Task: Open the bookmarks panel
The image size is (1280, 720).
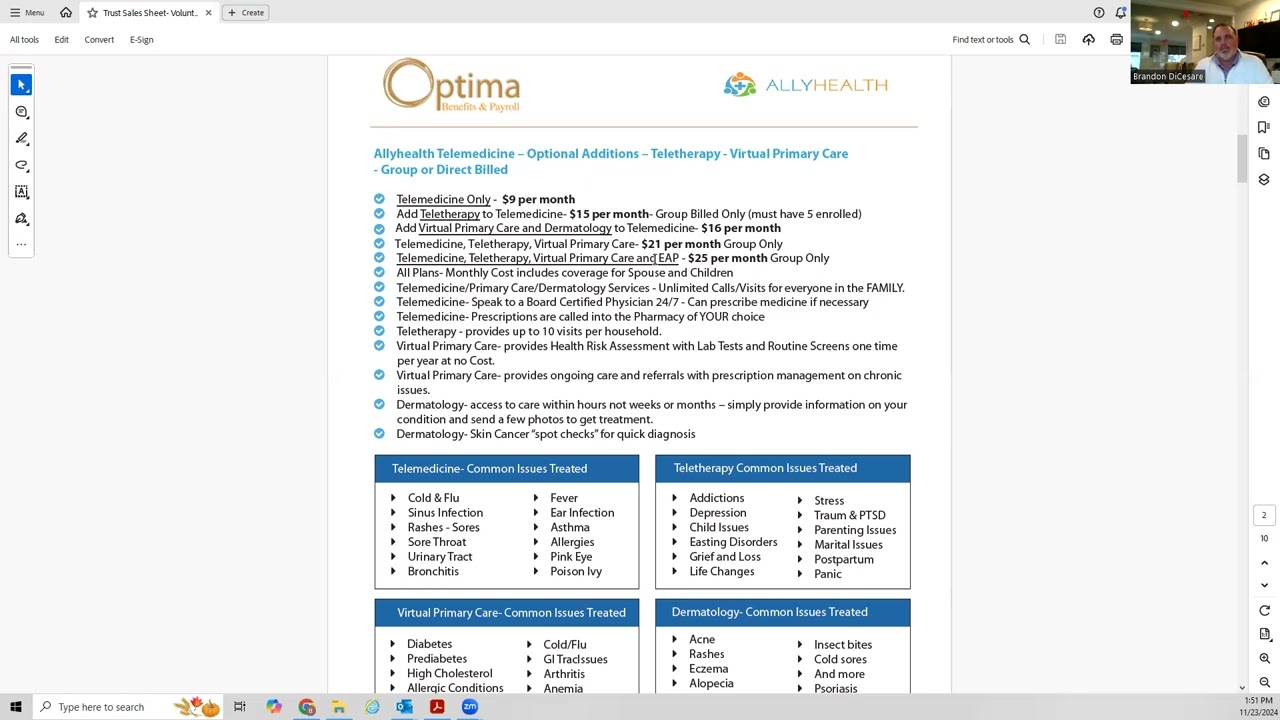Action: point(1264,127)
